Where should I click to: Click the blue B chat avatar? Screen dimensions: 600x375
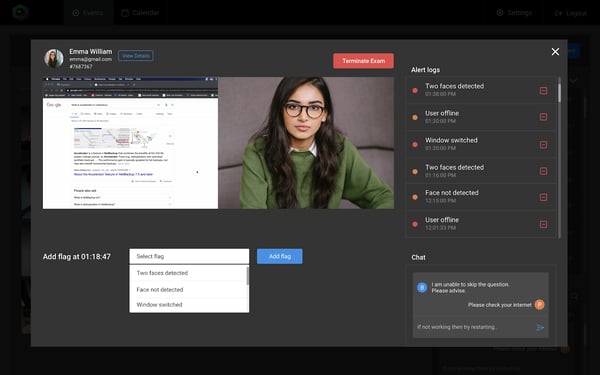pos(422,287)
